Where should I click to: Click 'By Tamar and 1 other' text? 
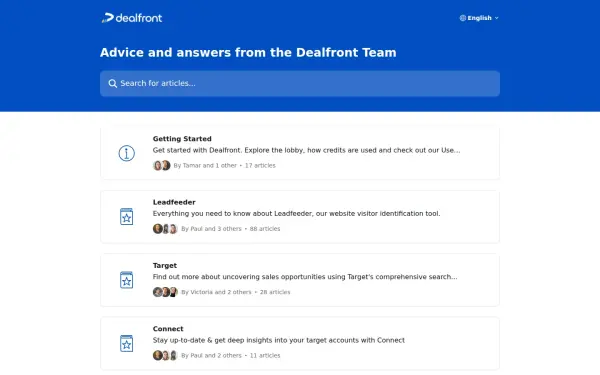(x=205, y=166)
